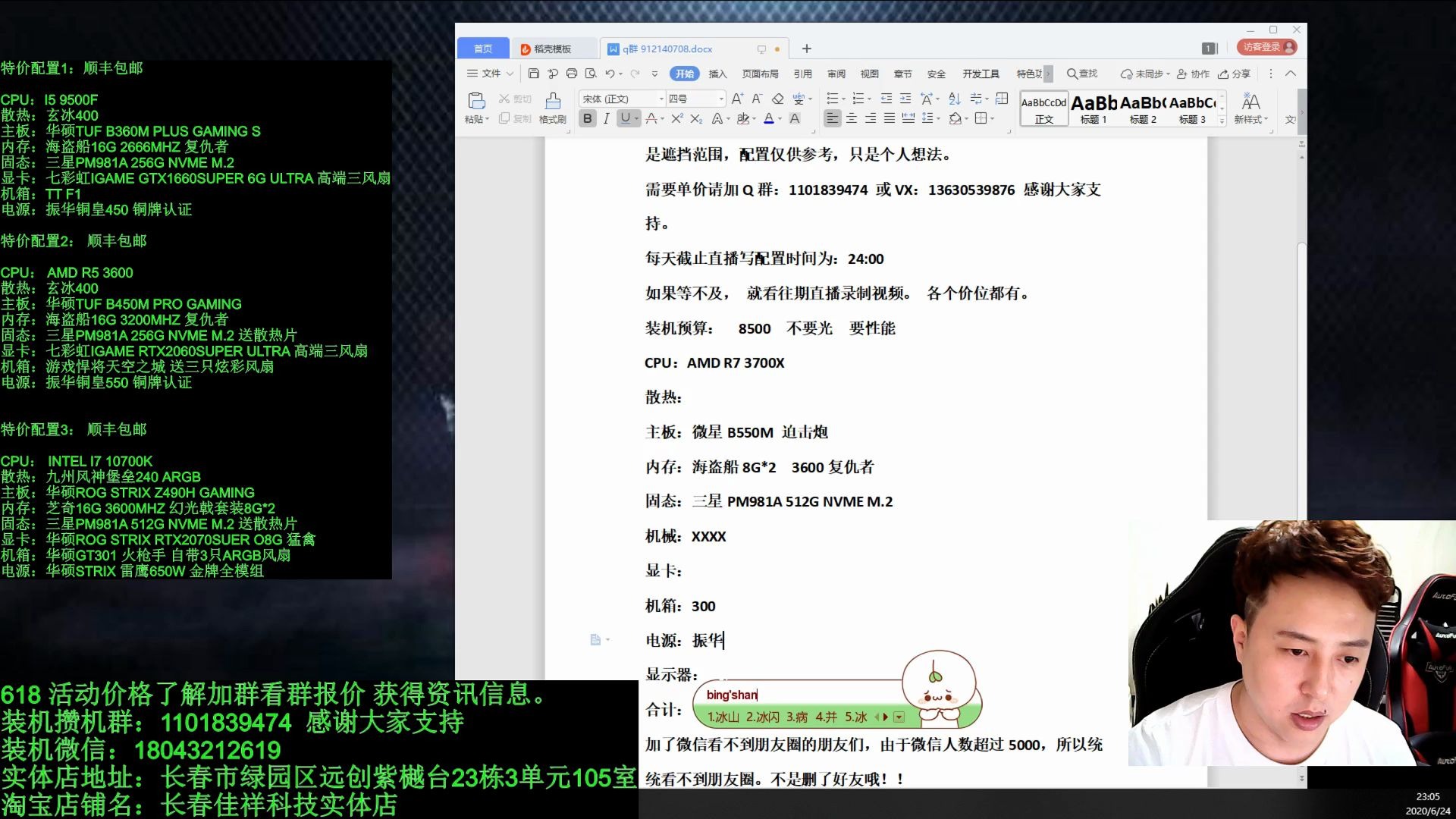
Task: Toggle text superscript formatting
Action: click(677, 118)
